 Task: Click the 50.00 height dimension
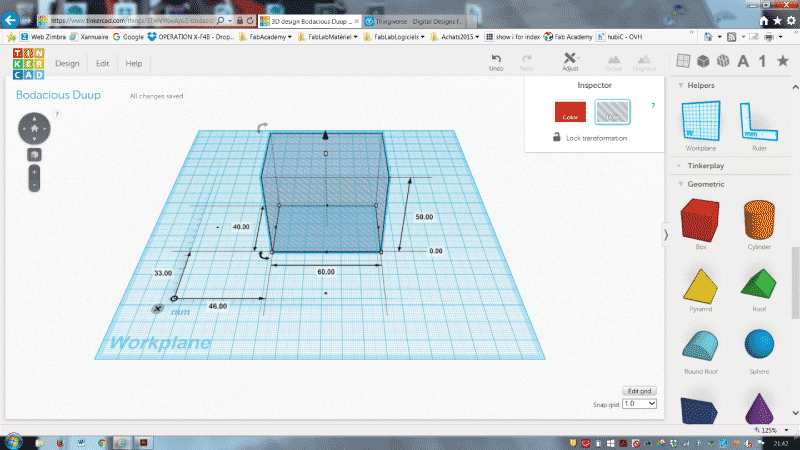click(424, 217)
